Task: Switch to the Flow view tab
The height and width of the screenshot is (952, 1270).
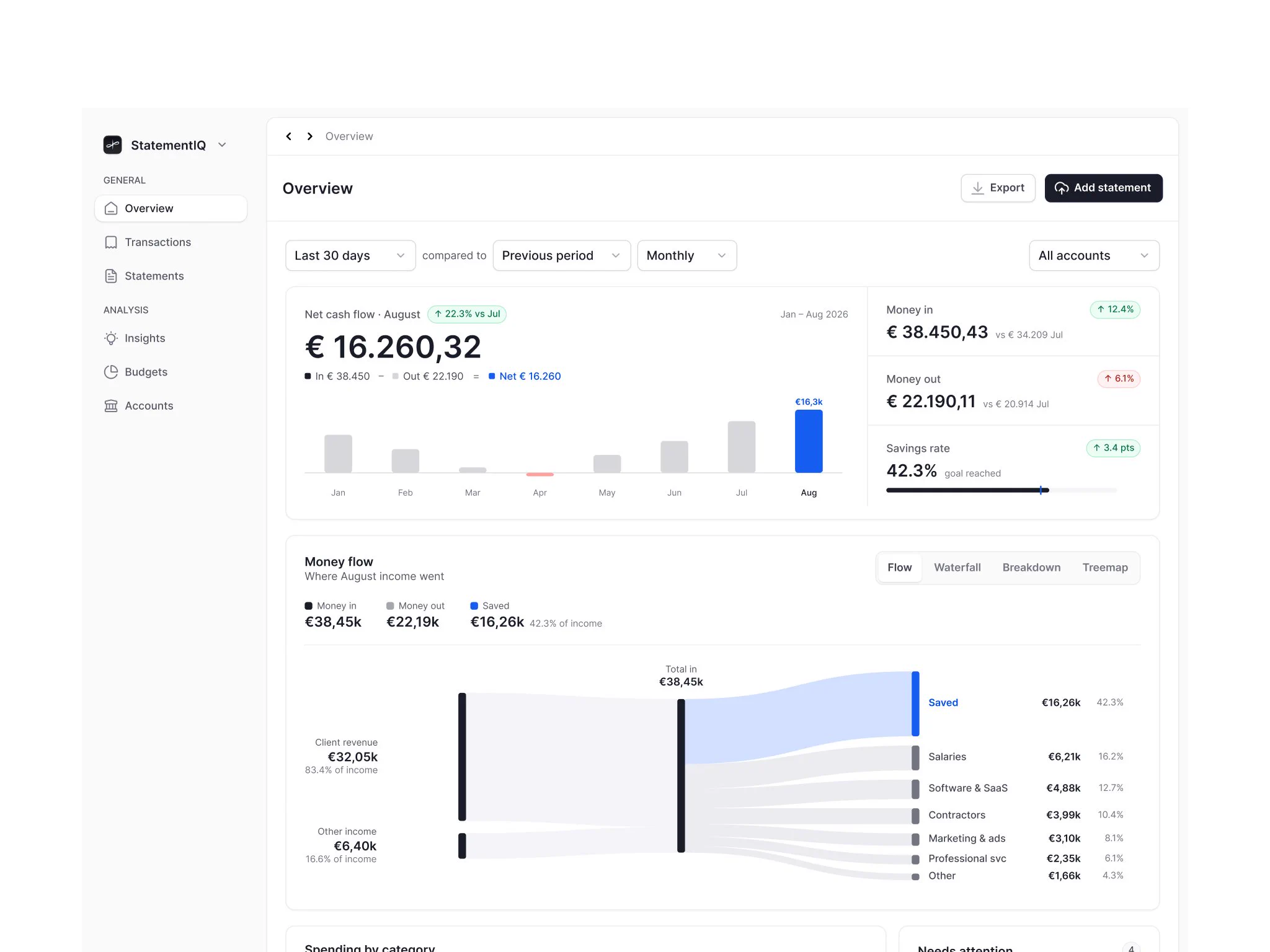Action: [x=899, y=568]
